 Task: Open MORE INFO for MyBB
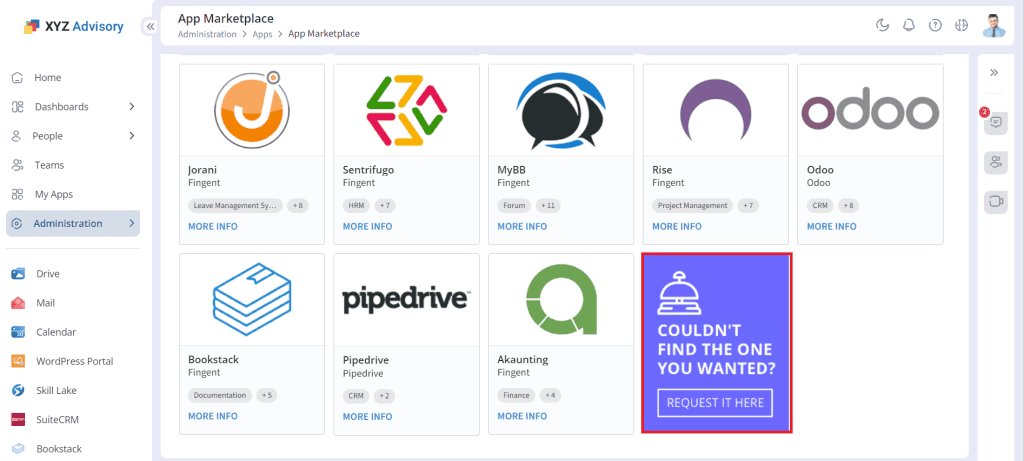pos(522,227)
